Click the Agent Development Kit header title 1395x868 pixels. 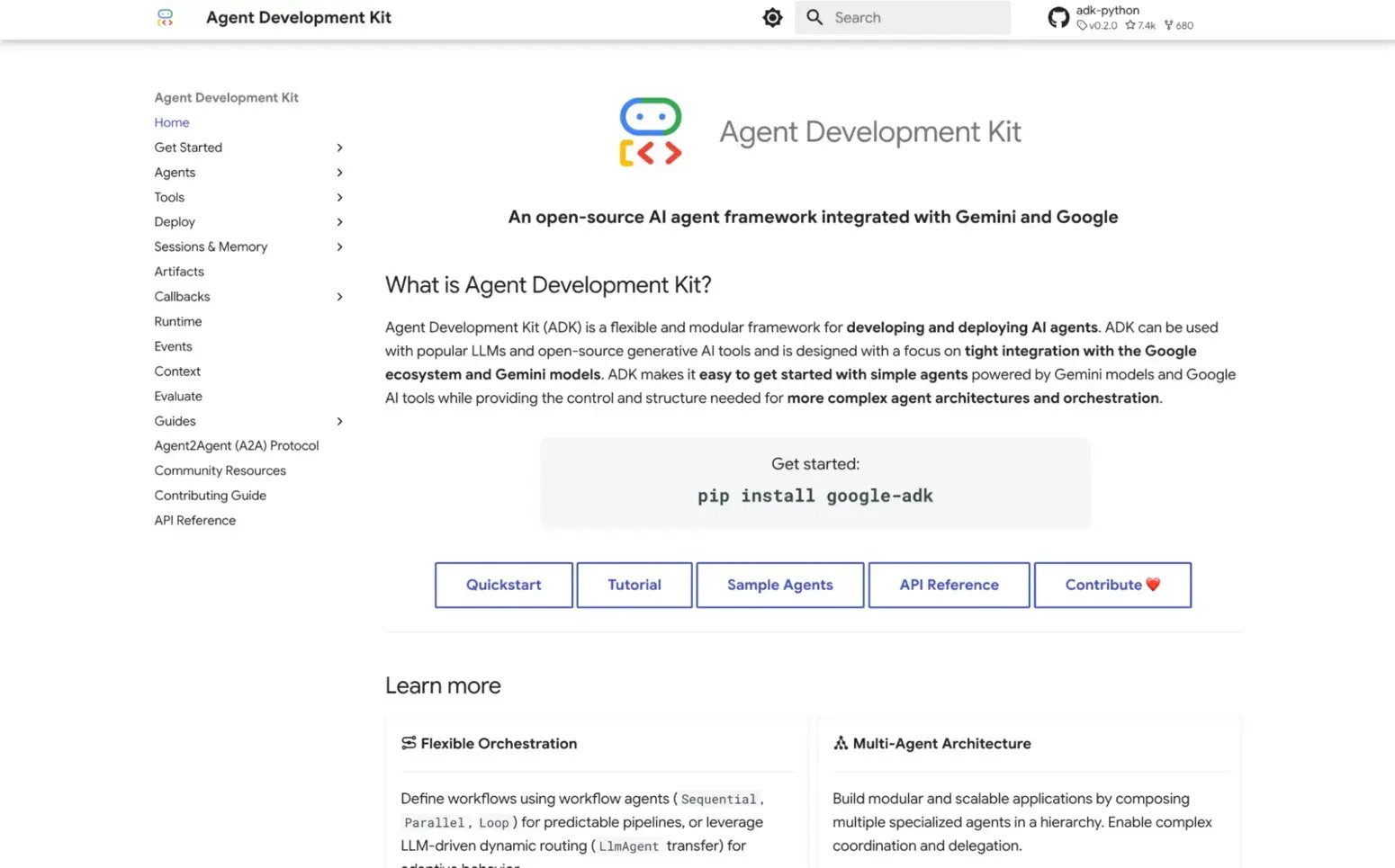tap(299, 17)
